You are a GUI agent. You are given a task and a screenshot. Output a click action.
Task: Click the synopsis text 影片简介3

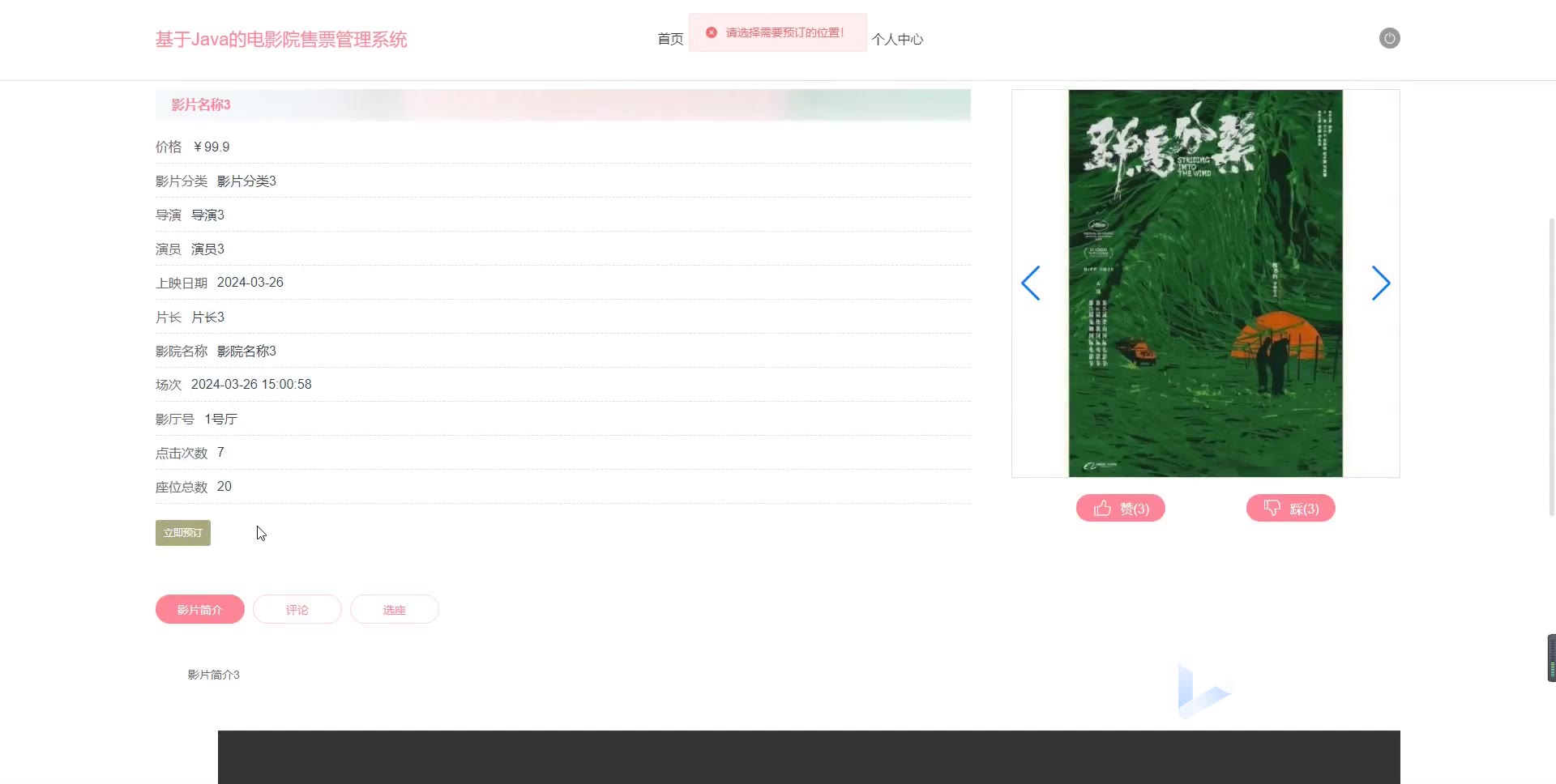click(214, 675)
